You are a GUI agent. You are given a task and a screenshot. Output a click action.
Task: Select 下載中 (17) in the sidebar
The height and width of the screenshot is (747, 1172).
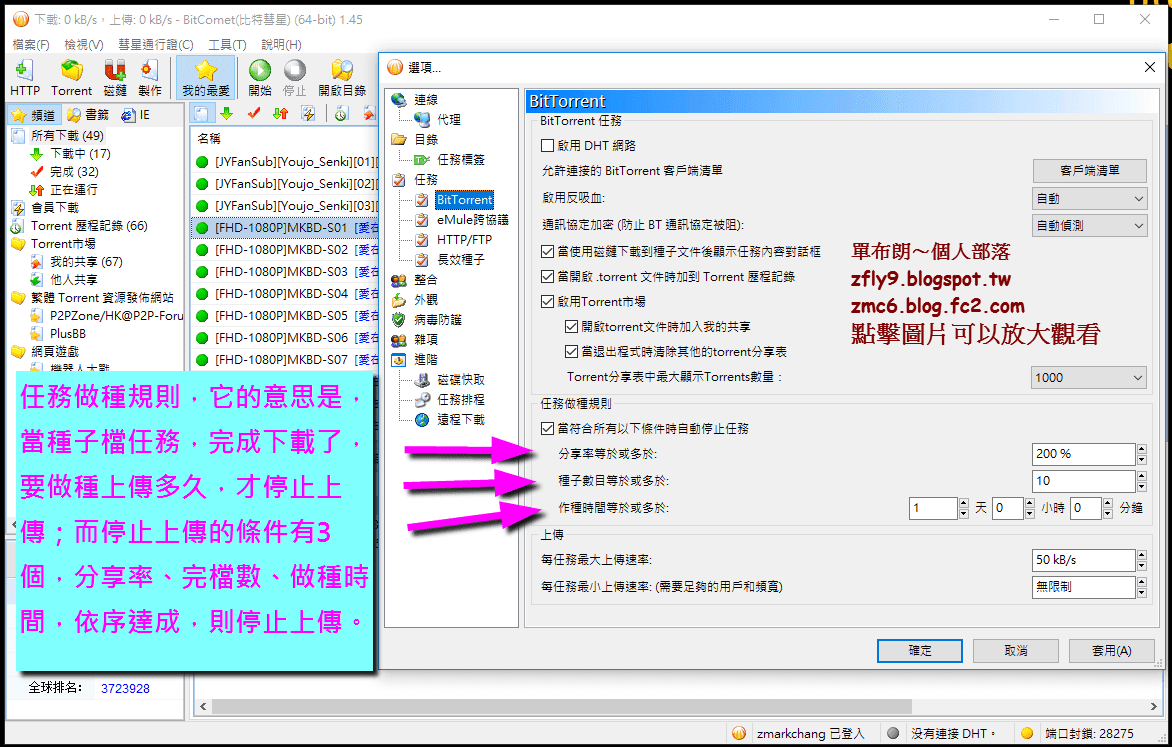coord(80,154)
